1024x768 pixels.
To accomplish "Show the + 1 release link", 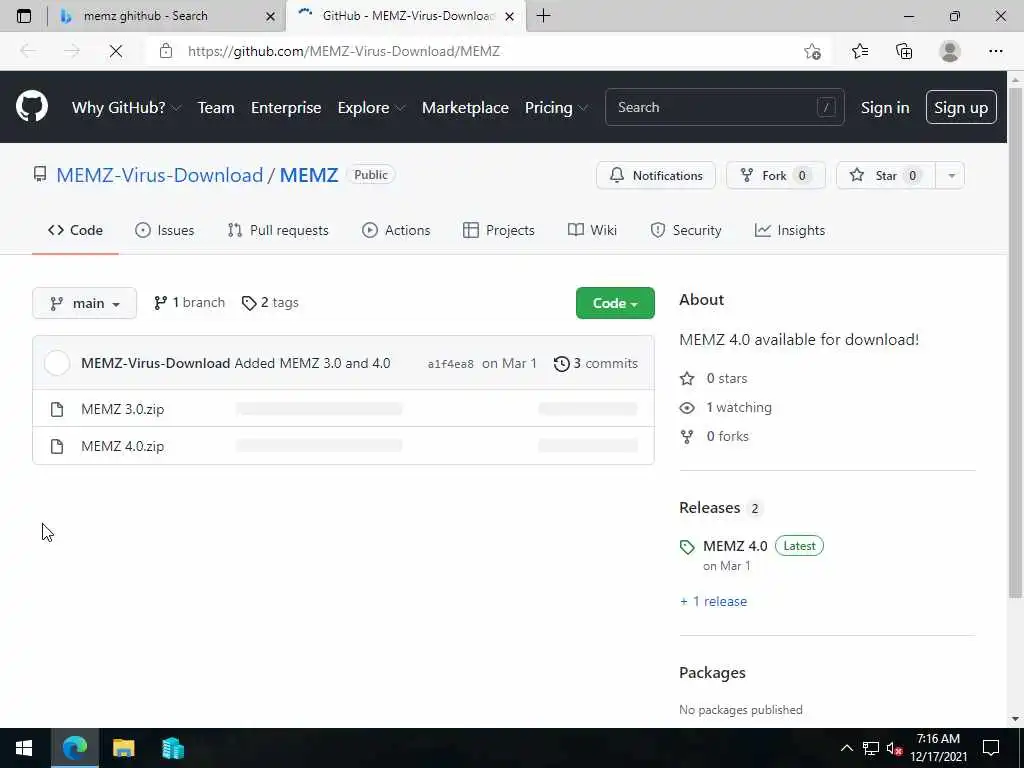I will click(x=713, y=601).
